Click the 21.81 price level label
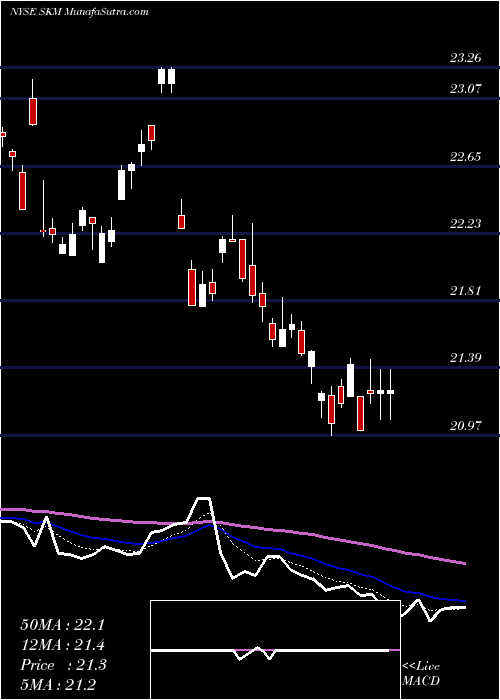This screenshot has width=500, height=700. point(465,291)
